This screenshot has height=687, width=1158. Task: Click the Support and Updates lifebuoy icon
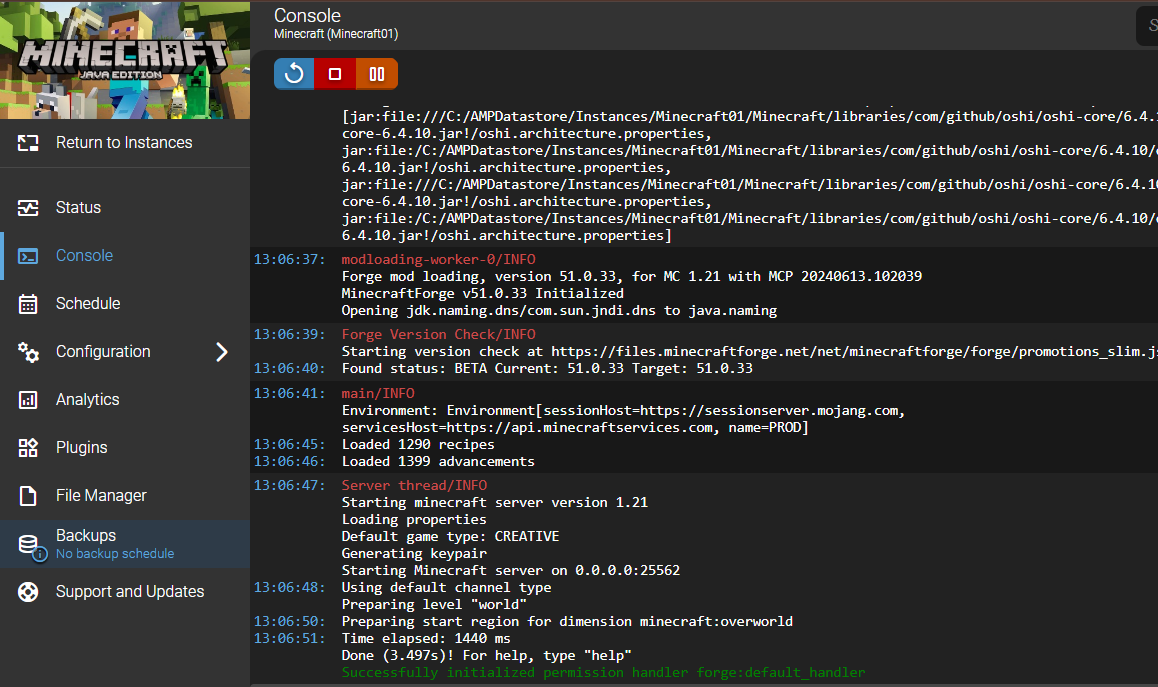28,592
